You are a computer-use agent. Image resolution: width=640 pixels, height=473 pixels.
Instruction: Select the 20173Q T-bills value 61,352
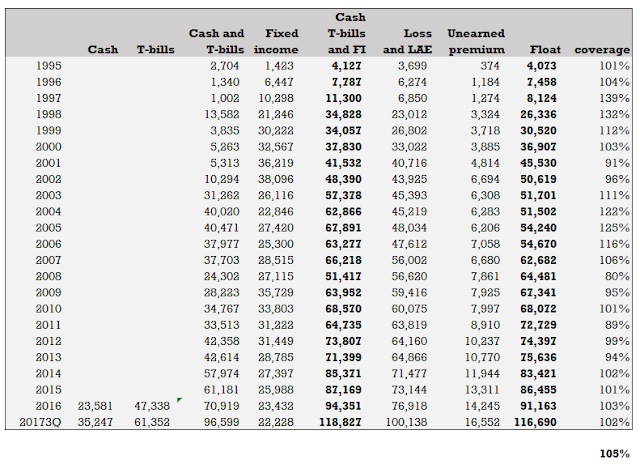point(152,422)
